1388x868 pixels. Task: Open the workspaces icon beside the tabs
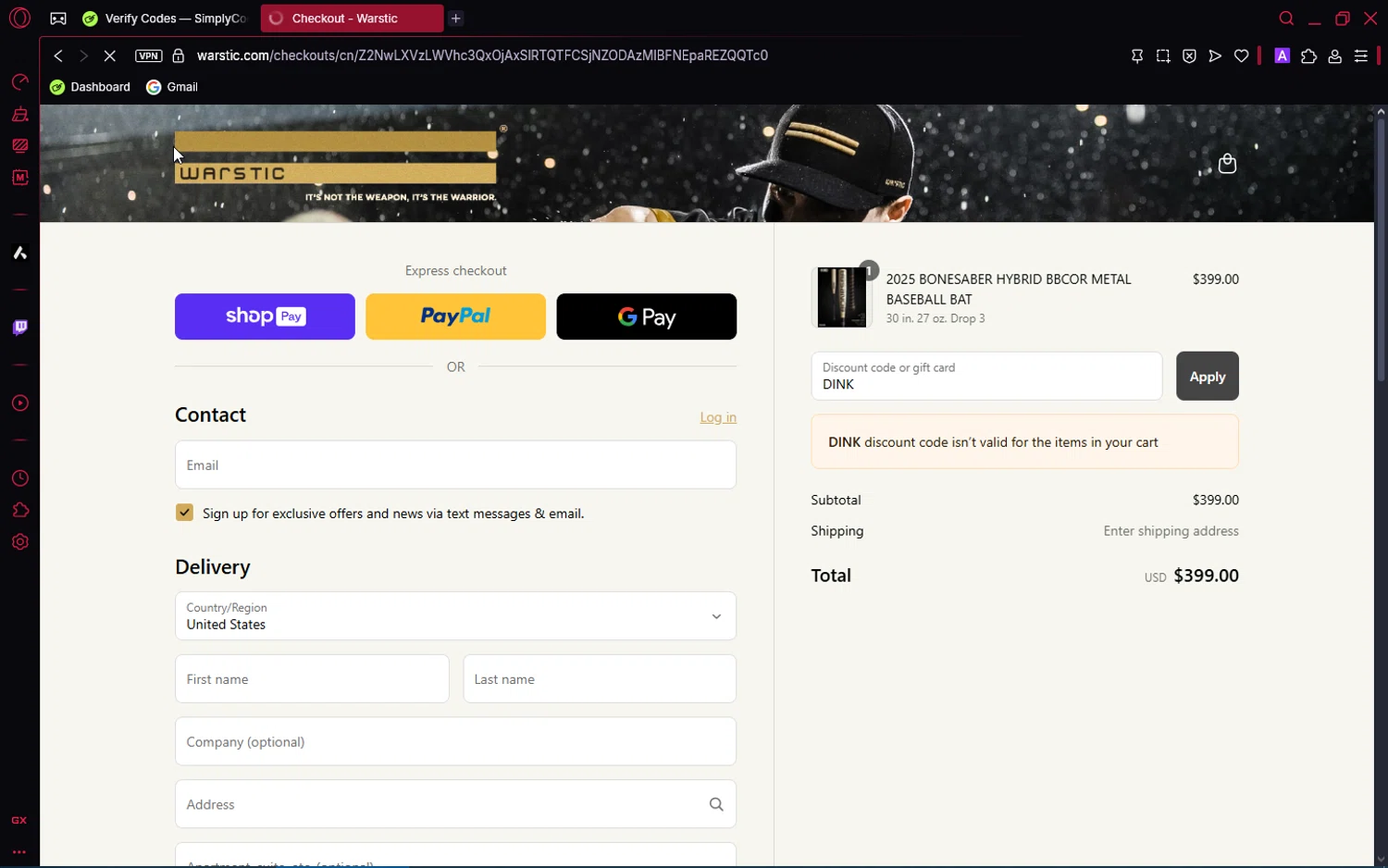pyautogui.click(x=57, y=19)
